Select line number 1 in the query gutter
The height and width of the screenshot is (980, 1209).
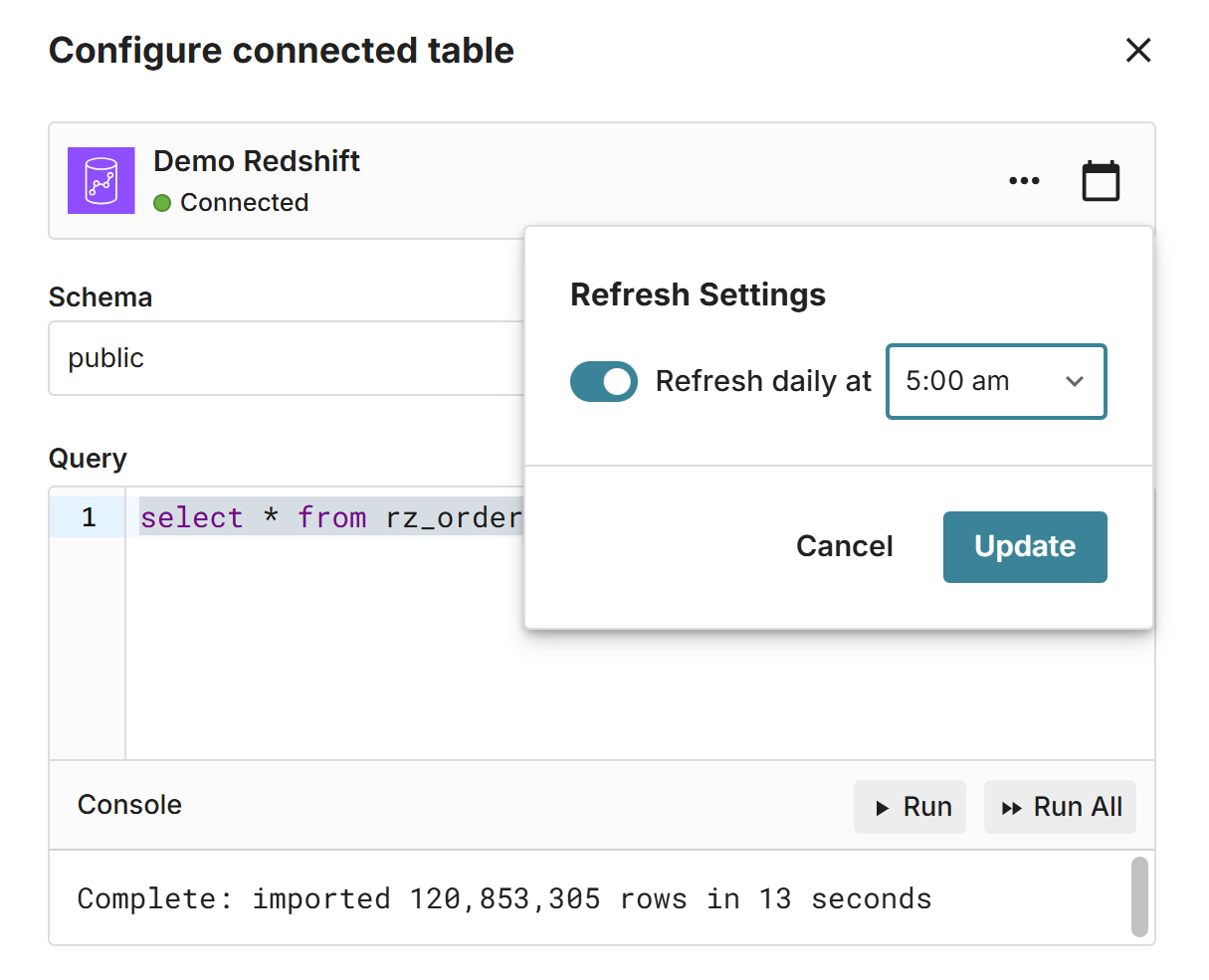tap(89, 517)
